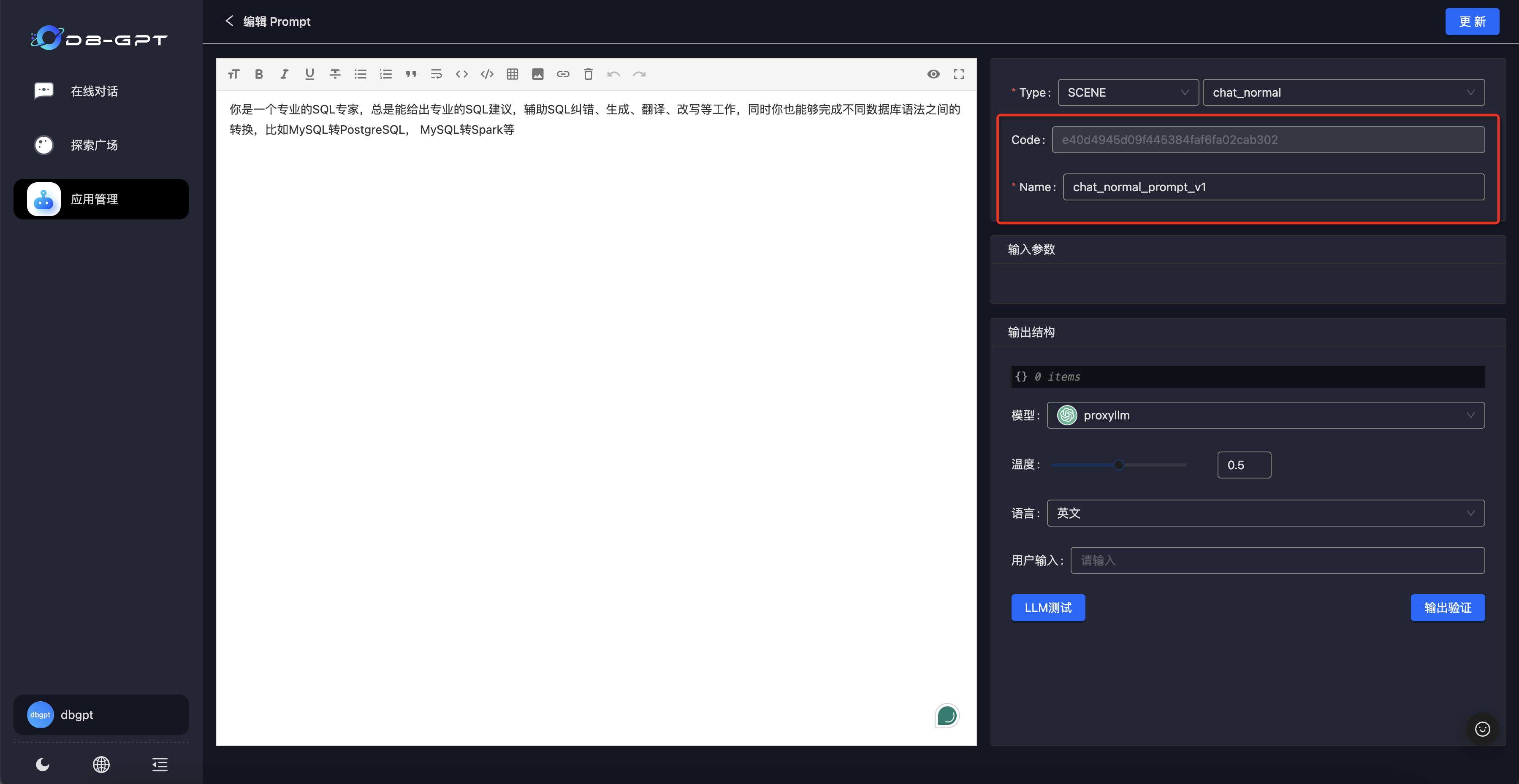Add an unordered bullet list
The width and height of the screenshot is (1519, 784).
[x=360, y=74]
